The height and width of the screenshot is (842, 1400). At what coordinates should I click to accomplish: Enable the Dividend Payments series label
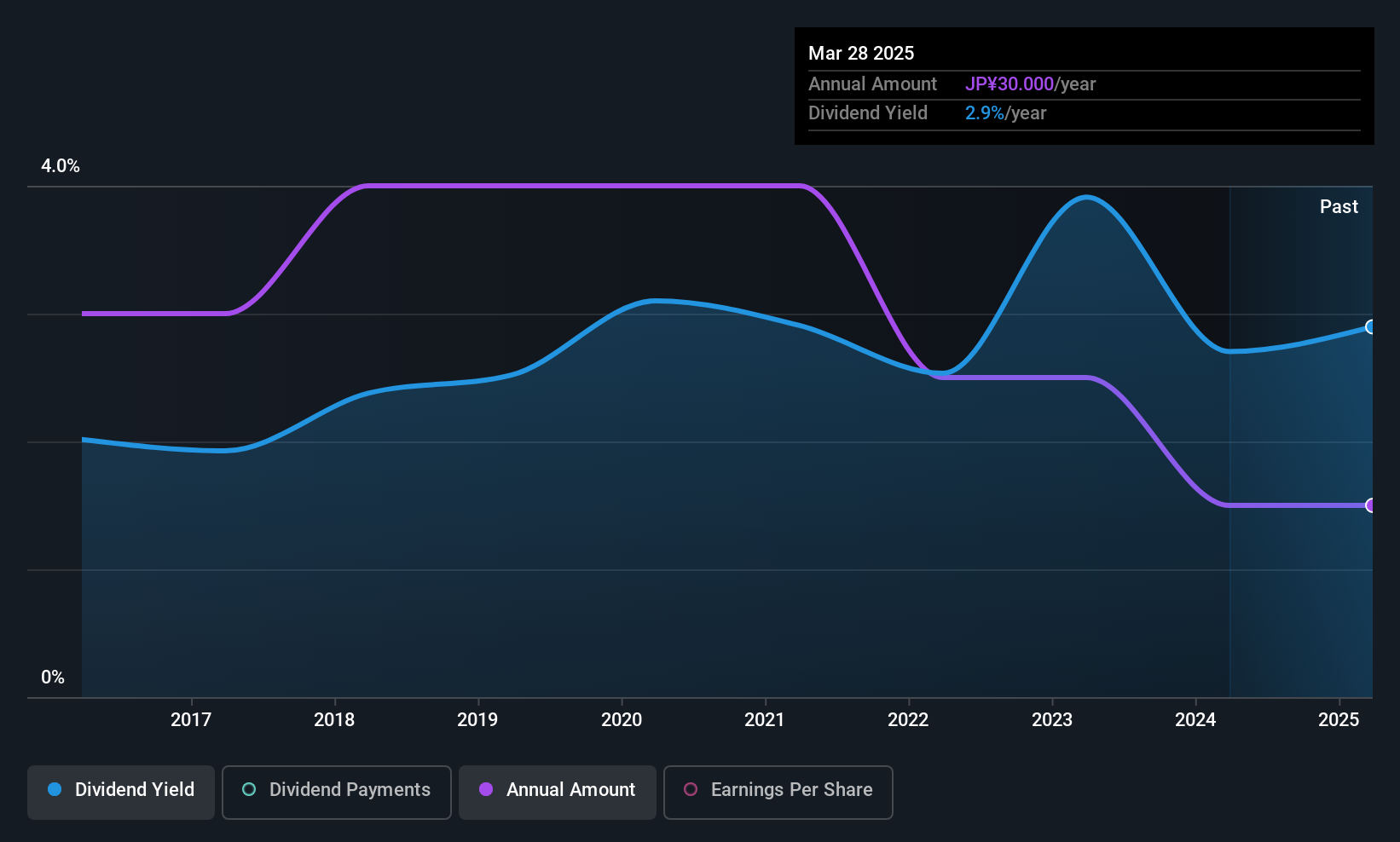[x=350, y=790]
